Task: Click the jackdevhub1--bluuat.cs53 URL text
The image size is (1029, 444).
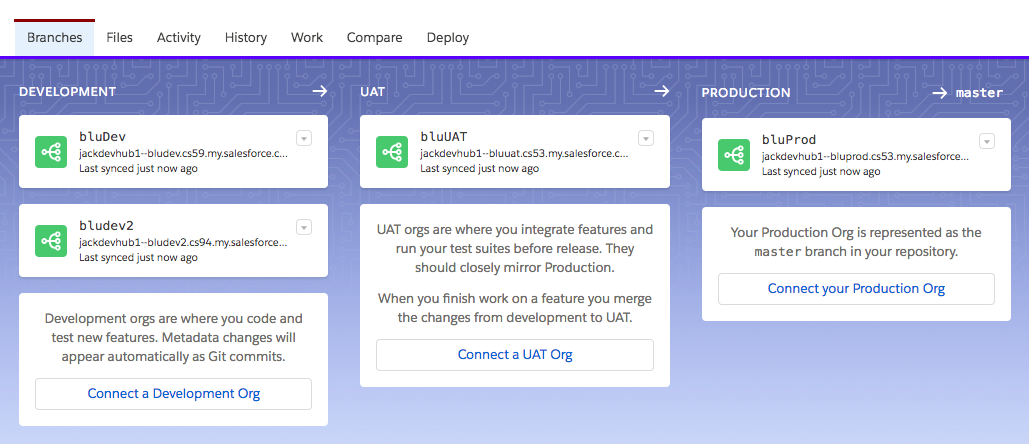Action: [x=524, y=154]
